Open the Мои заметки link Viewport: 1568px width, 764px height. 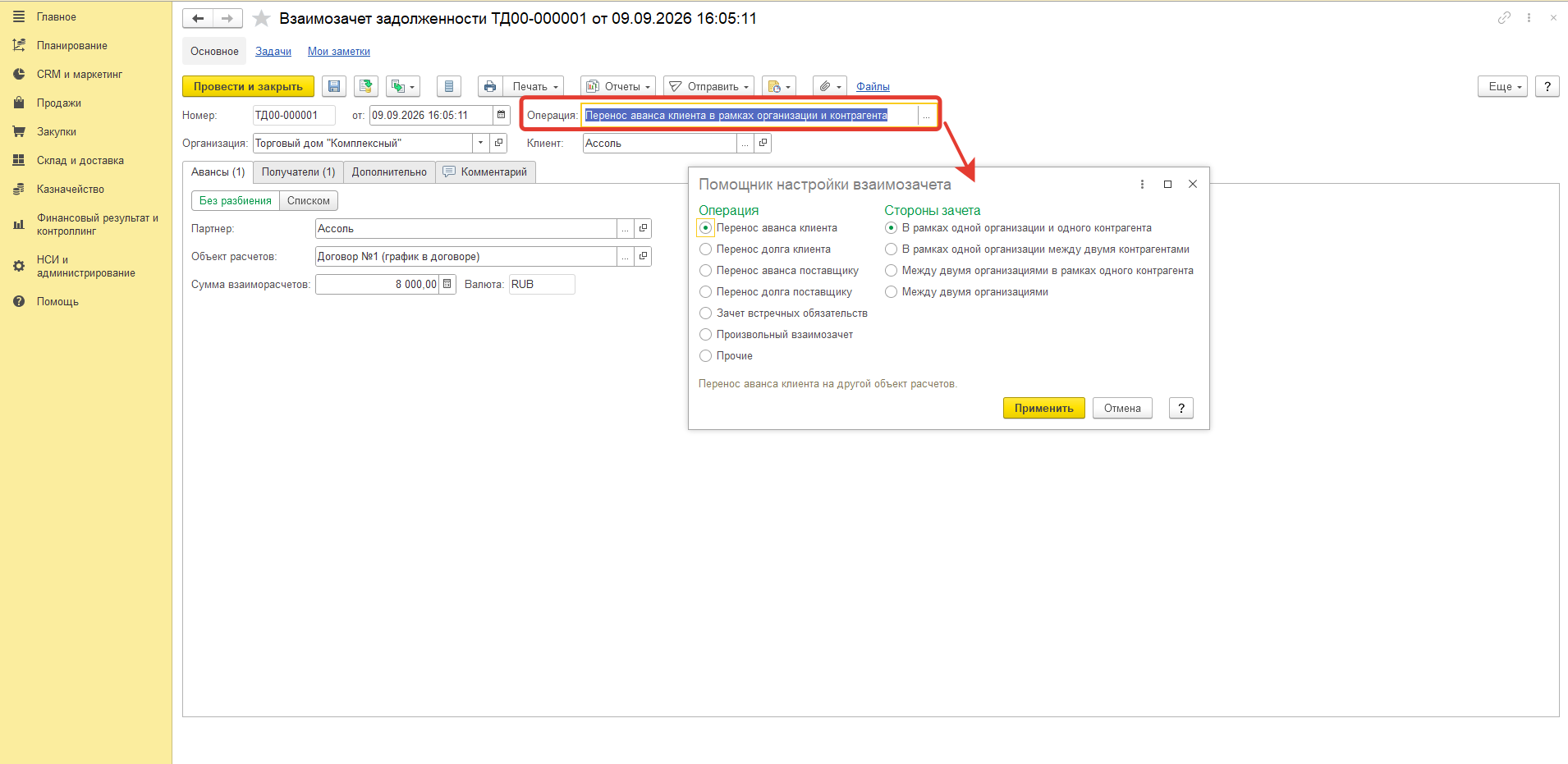click(339, 51)
